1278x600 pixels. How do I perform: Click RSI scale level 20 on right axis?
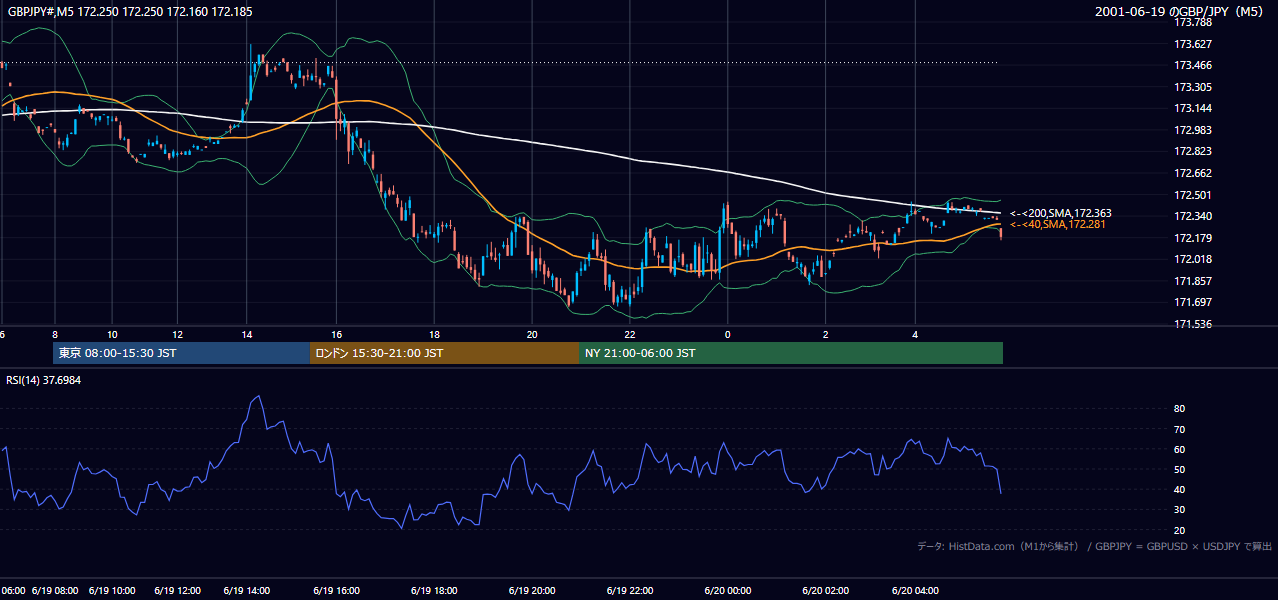click(1179, 530)
